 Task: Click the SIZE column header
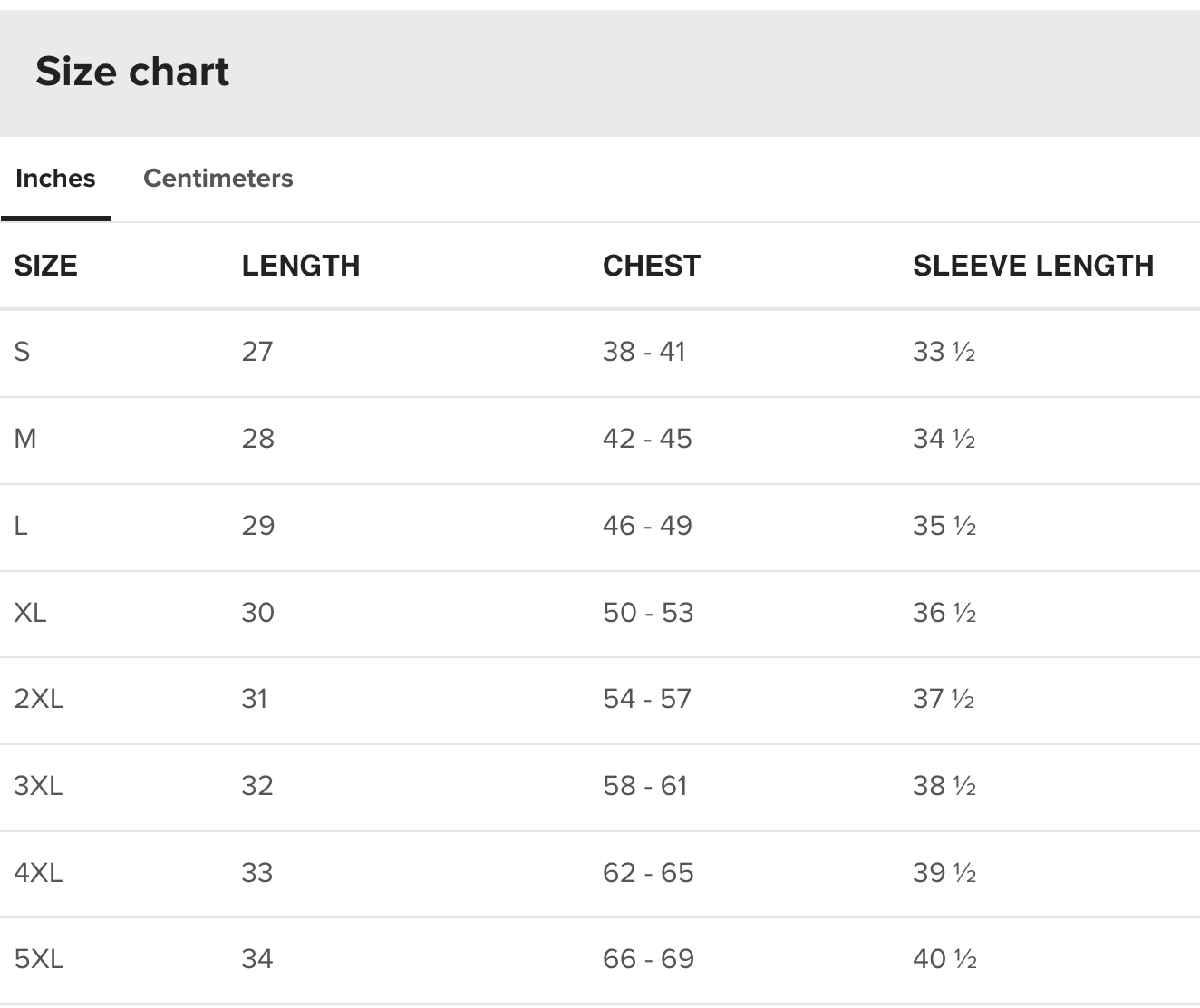click(45, 266)
